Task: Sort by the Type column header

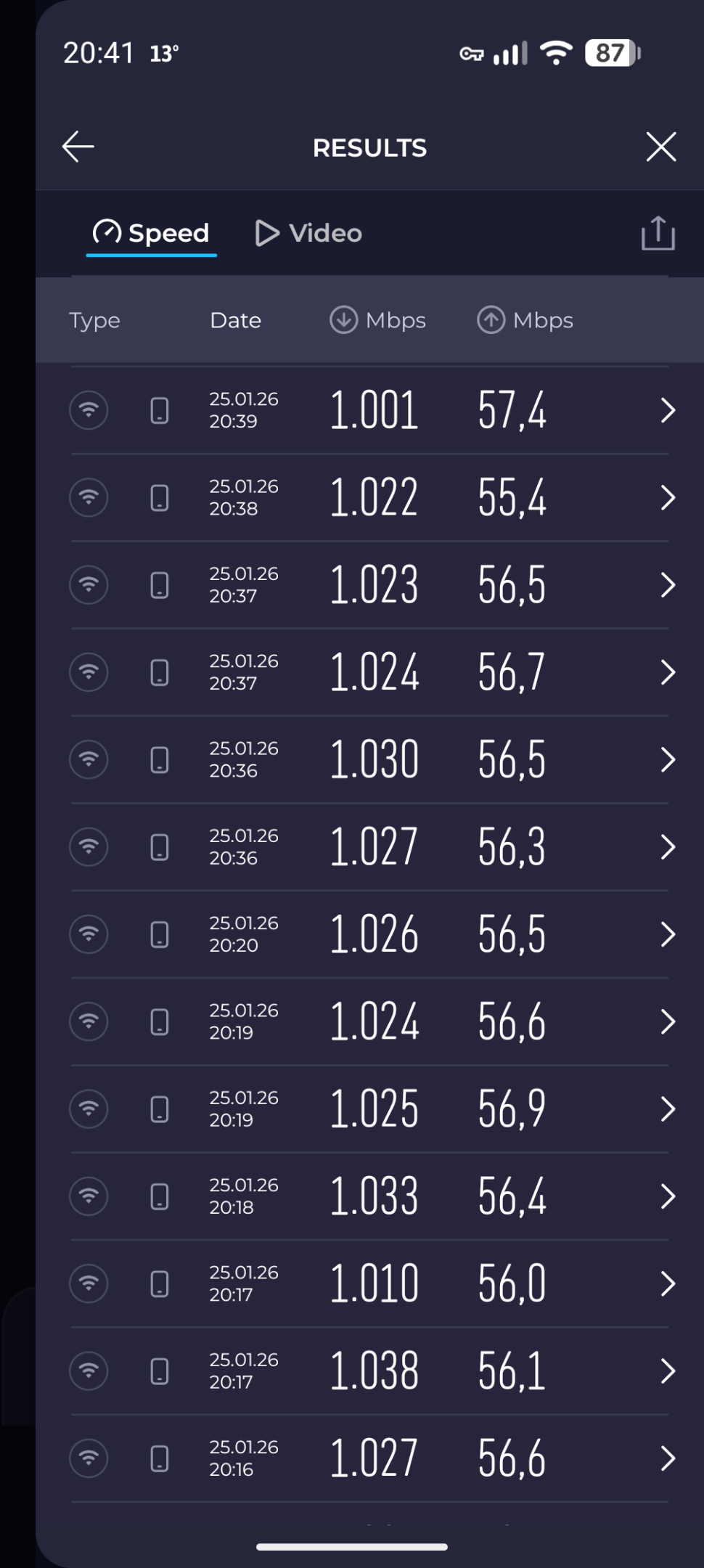Action: point(94,321)
